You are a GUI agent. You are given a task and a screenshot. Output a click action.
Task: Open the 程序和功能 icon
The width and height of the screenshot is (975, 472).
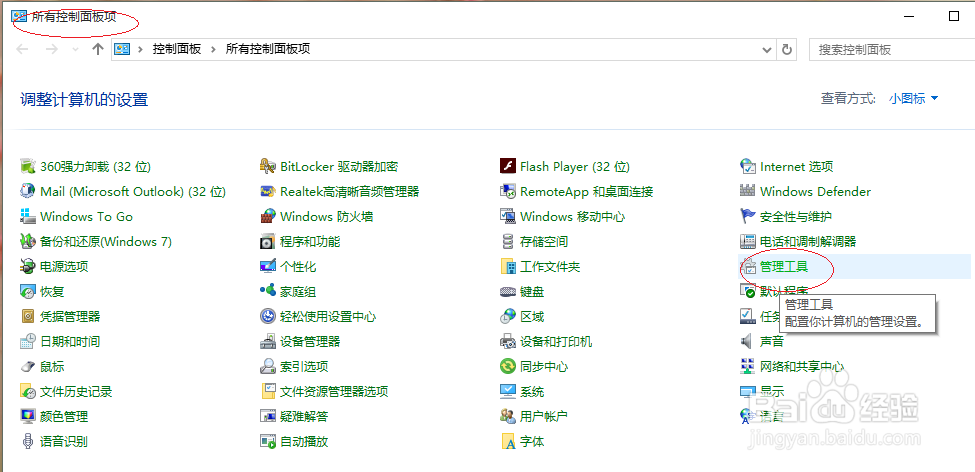point(268,241)
